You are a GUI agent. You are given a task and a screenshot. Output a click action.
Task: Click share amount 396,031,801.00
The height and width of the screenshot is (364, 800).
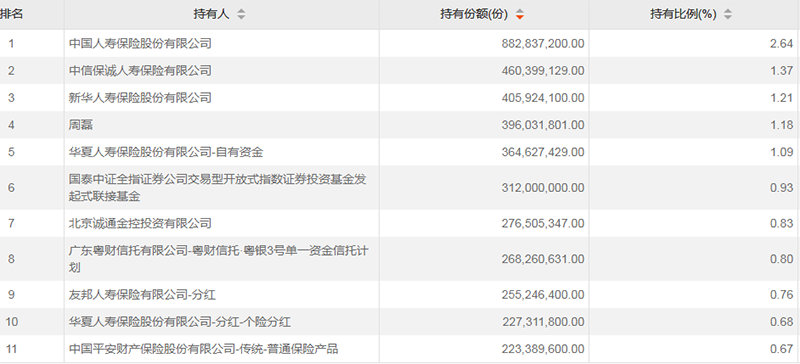click(x=543, y=125)
